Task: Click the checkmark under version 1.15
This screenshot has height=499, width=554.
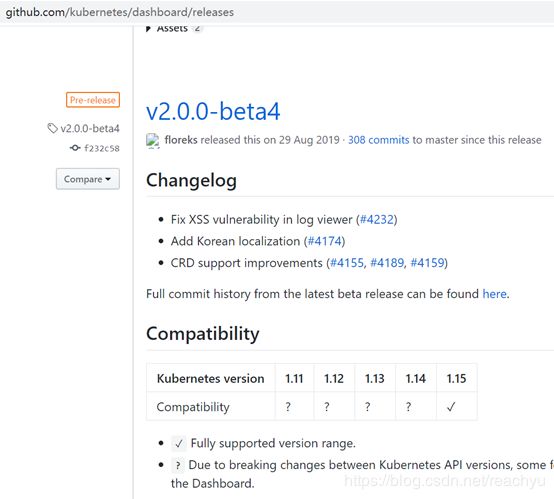Action: click(451, 407)
